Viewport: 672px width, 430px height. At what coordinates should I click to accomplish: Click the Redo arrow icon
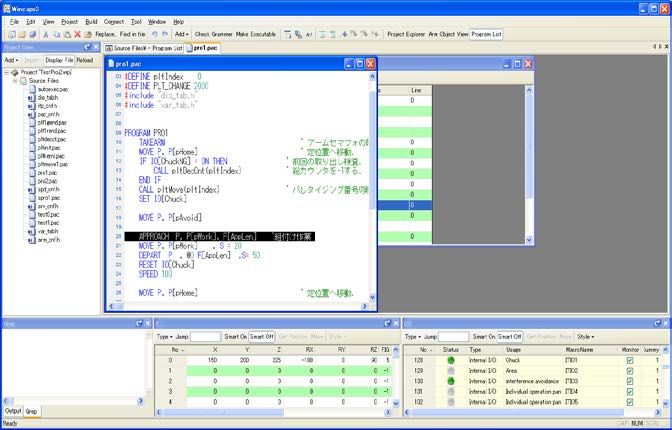[x=165, y=34]
